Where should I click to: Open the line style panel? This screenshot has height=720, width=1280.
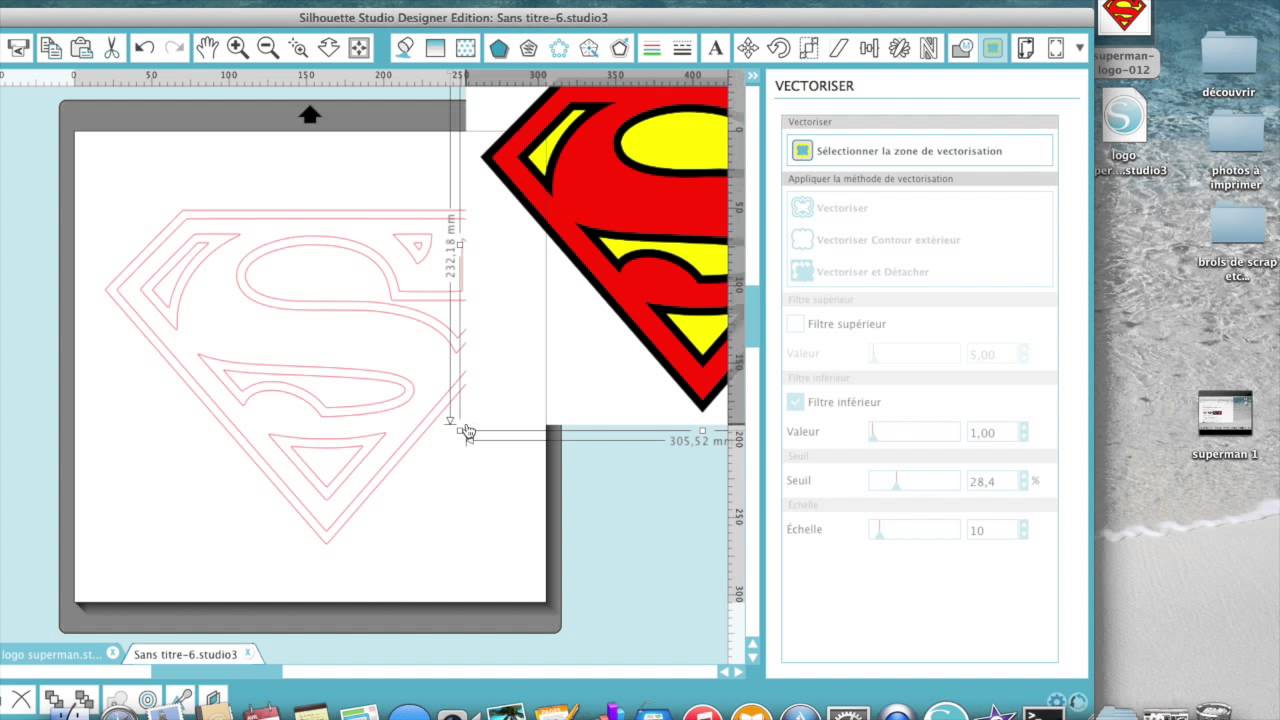pos(683,47)
